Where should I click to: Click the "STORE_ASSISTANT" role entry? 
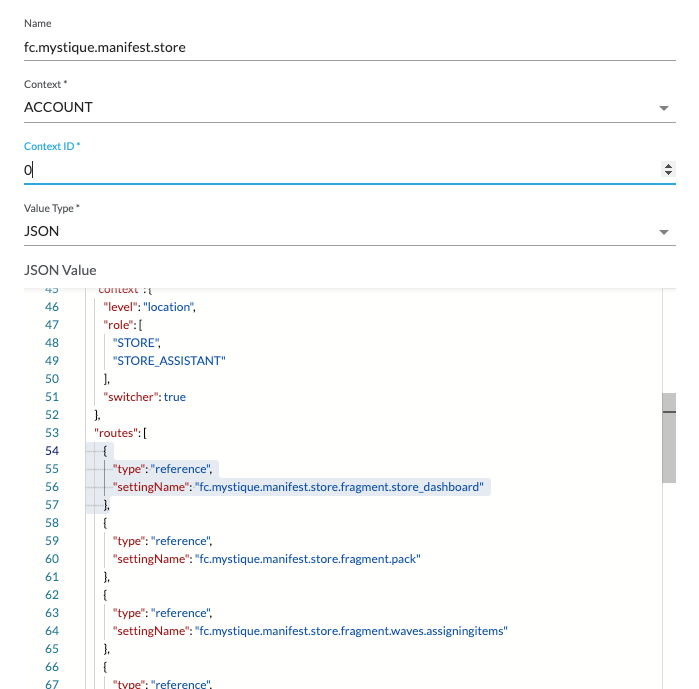[x=169, y=361]
